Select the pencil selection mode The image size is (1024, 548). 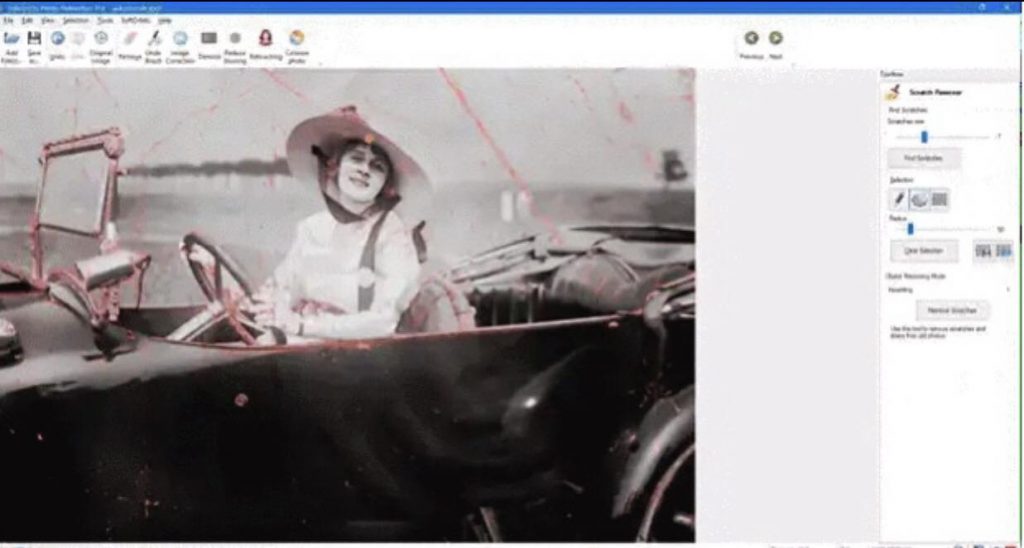tap(899, 200)
